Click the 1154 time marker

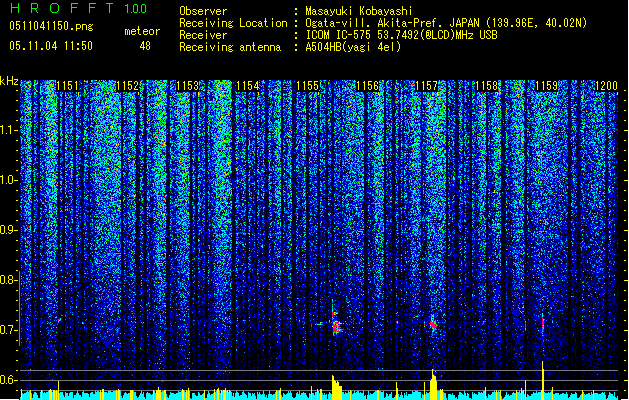pyautogui.click(x=248, y=86)
